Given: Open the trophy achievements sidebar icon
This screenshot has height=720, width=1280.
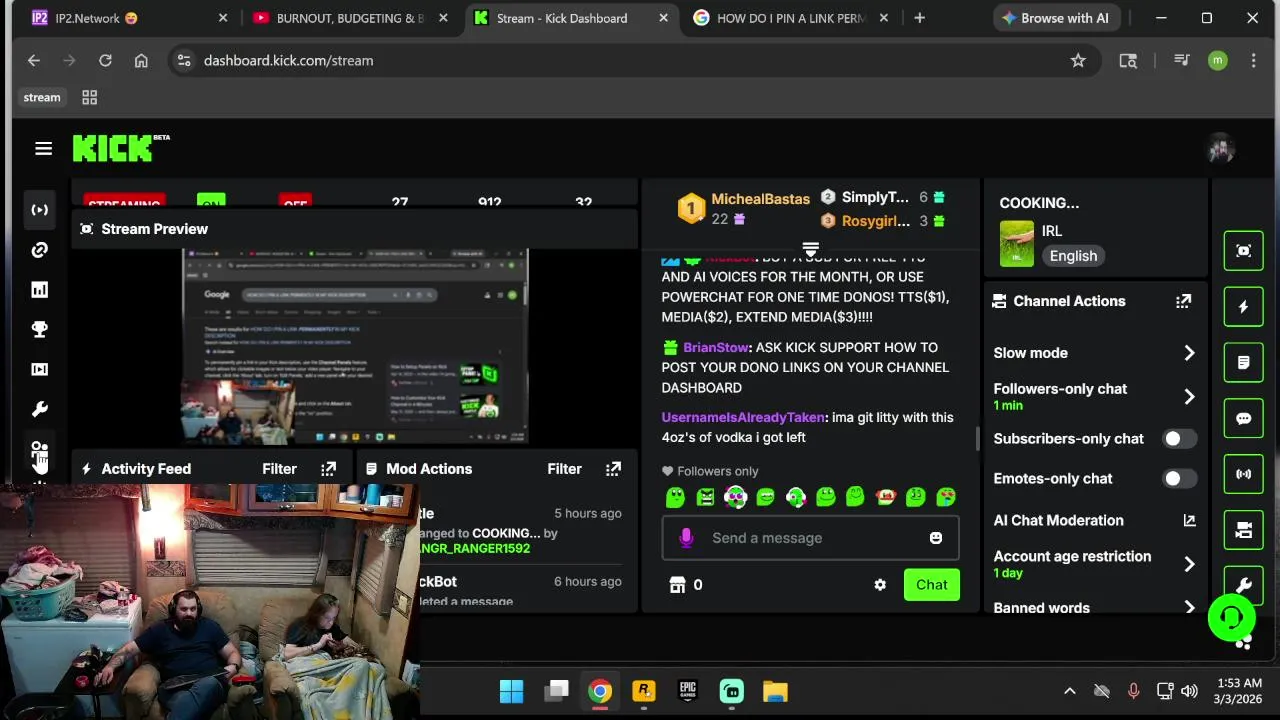Looking at the screenshot, I should [39, 329].
